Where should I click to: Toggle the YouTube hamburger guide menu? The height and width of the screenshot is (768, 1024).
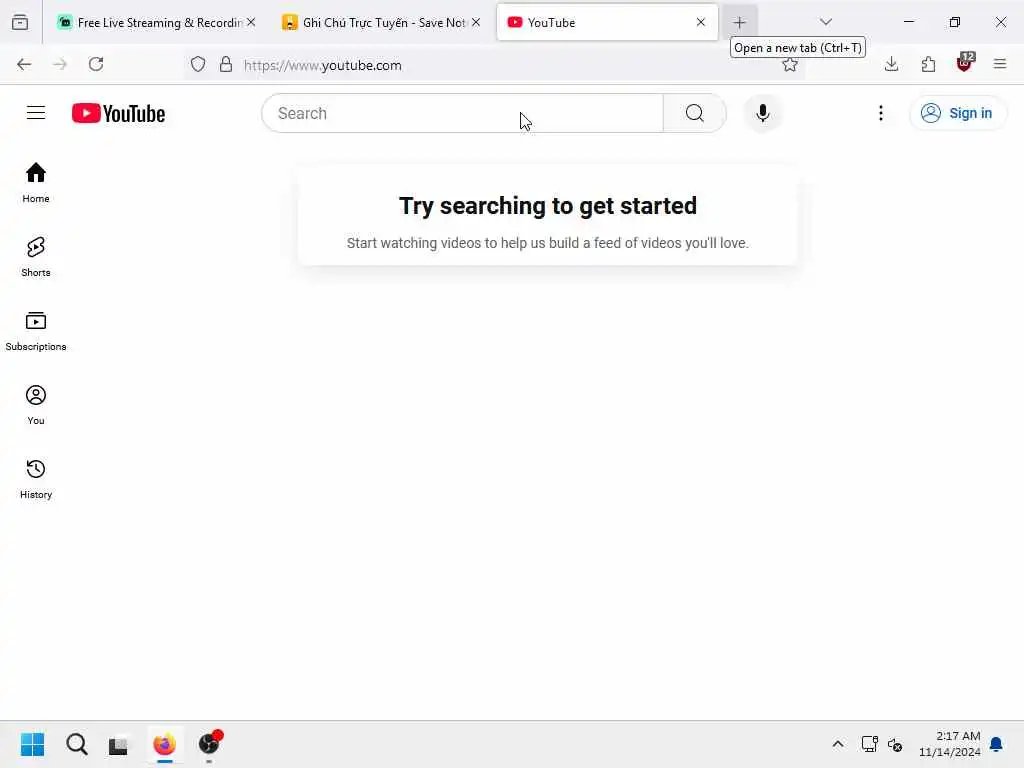pyautogui.click(x=36, y=113)
